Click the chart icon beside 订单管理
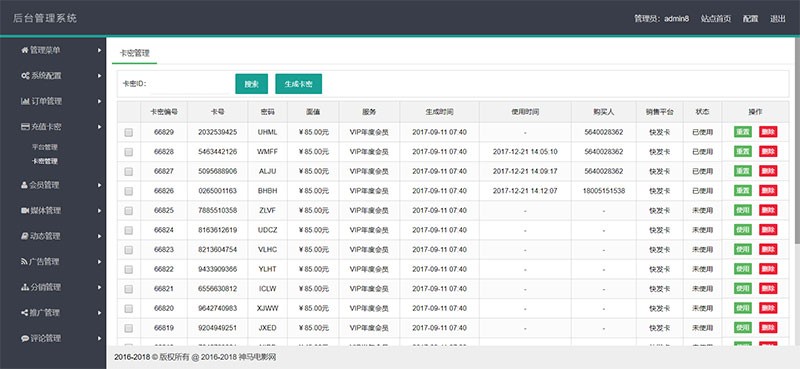 (x=25, y=101)
